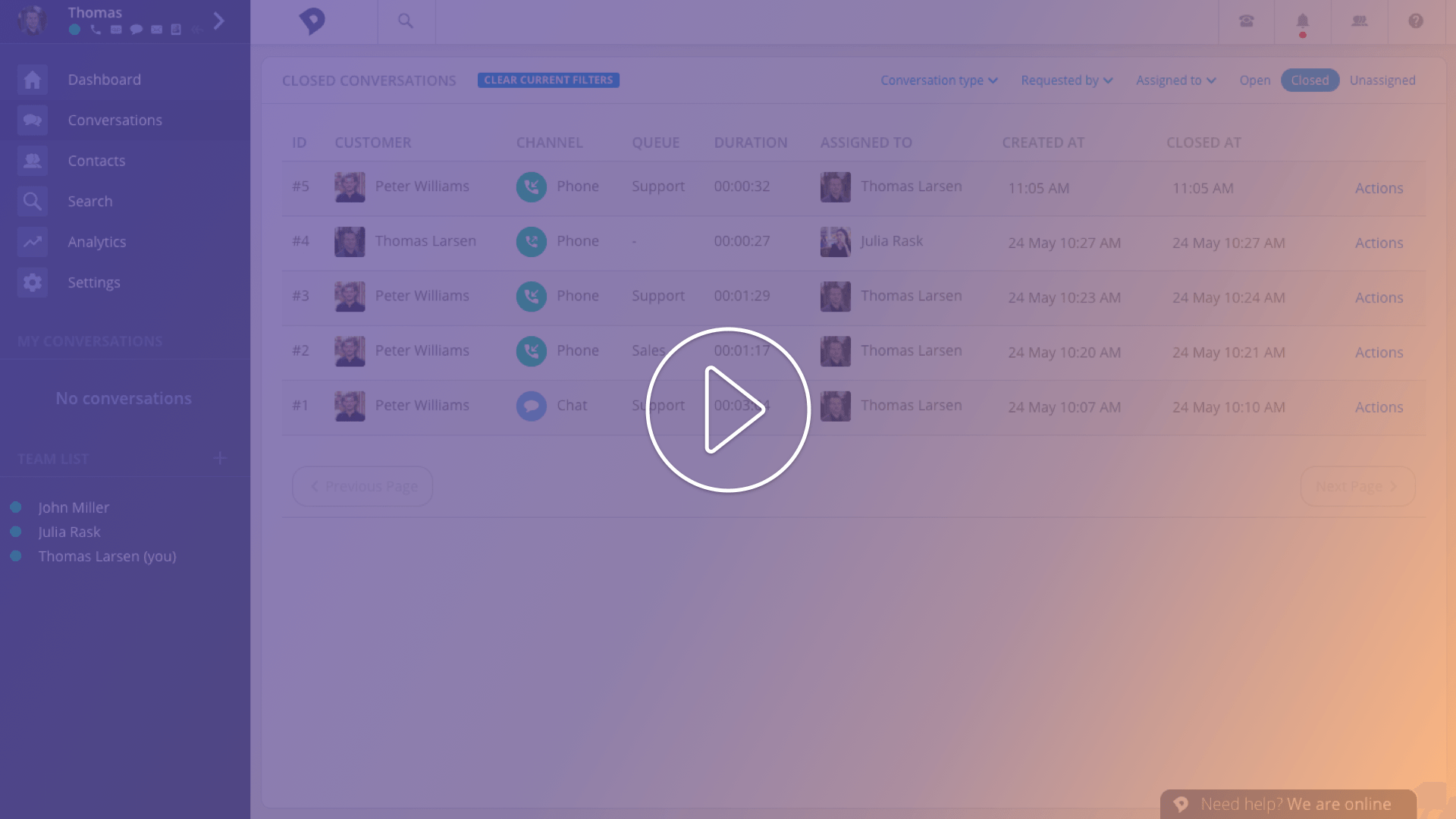Open Actions for conversation #3
Viewport: 1456px width, 819px height.
(x=1379, y=297)
